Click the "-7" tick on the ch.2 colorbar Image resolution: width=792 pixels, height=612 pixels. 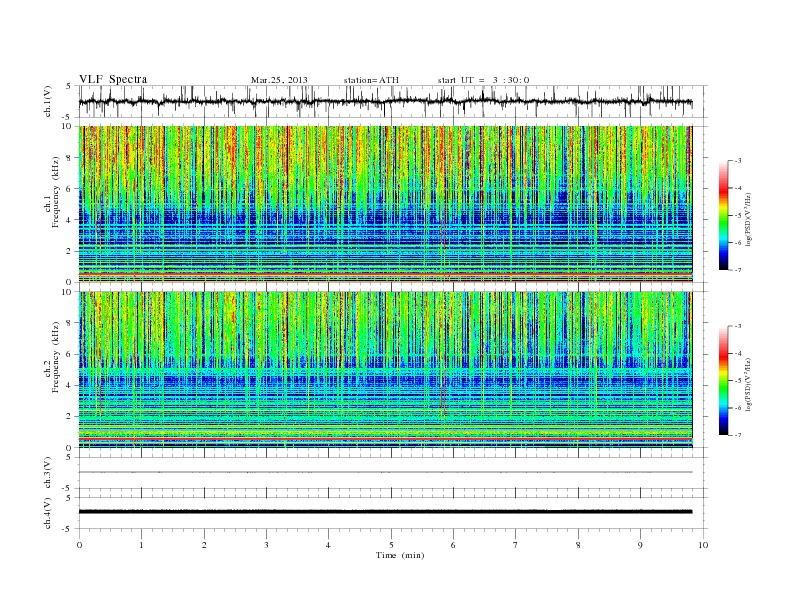click(738, 435)
